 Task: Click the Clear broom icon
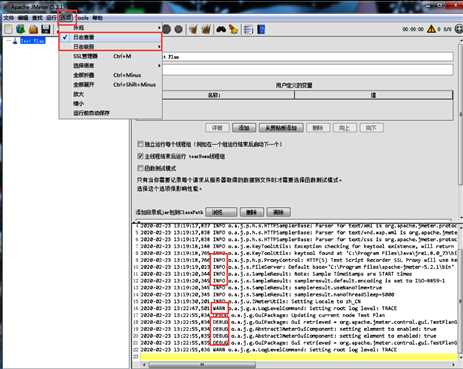pos(193,29)
